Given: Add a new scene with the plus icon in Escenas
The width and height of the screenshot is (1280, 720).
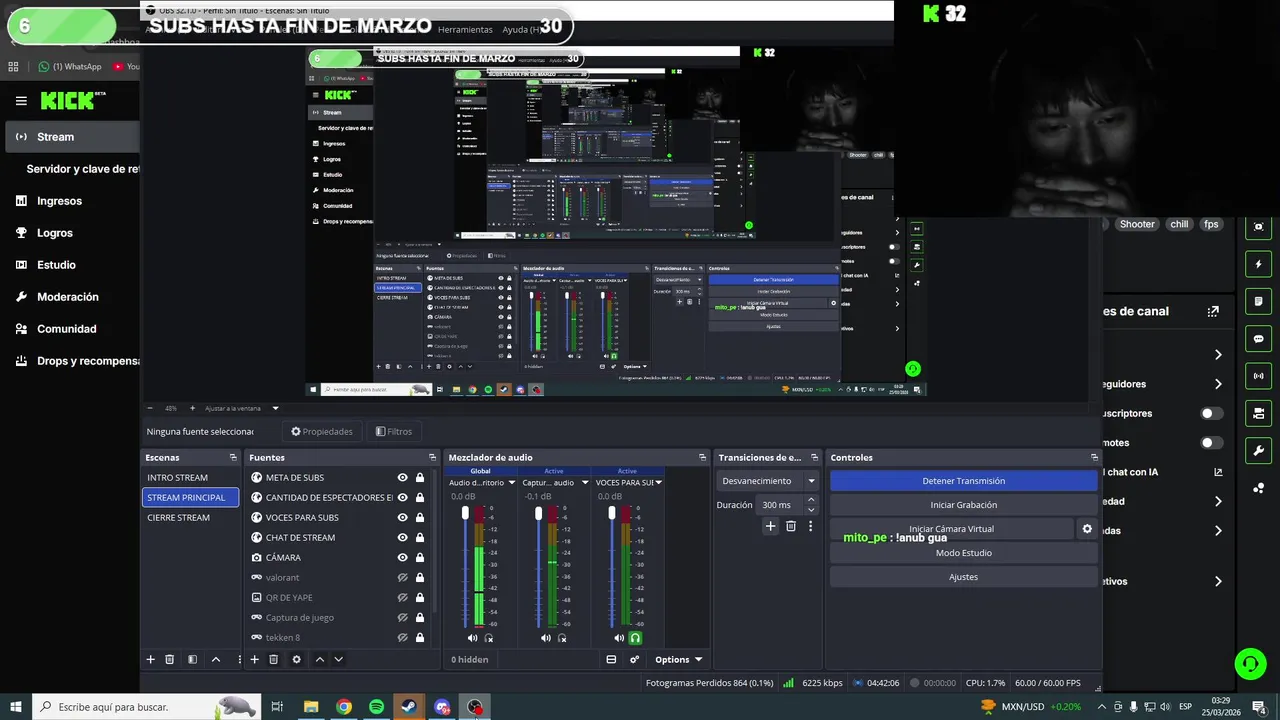Looking at the screenshot, I should (151, 659).
